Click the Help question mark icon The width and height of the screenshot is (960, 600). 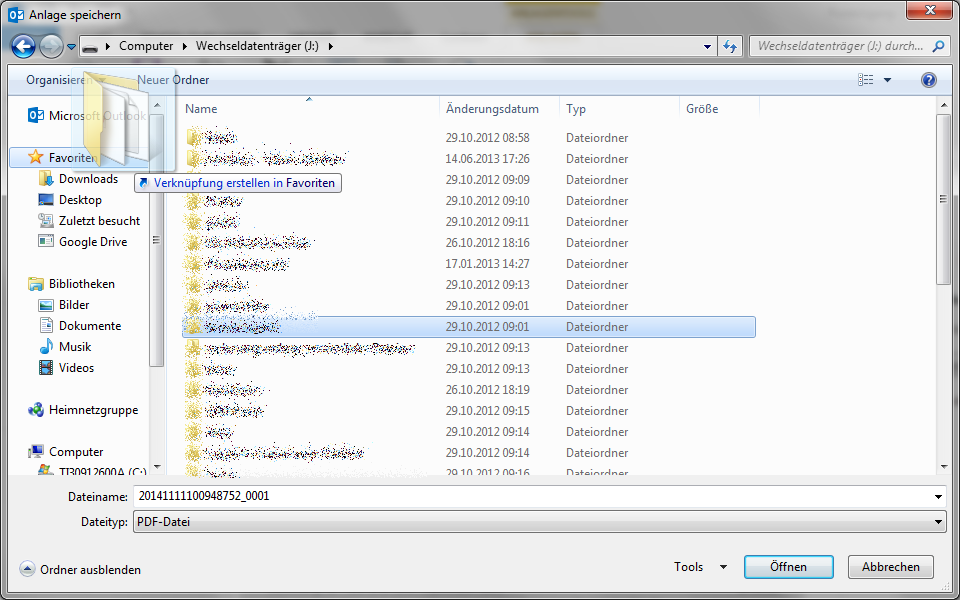(x=928, y=80)
